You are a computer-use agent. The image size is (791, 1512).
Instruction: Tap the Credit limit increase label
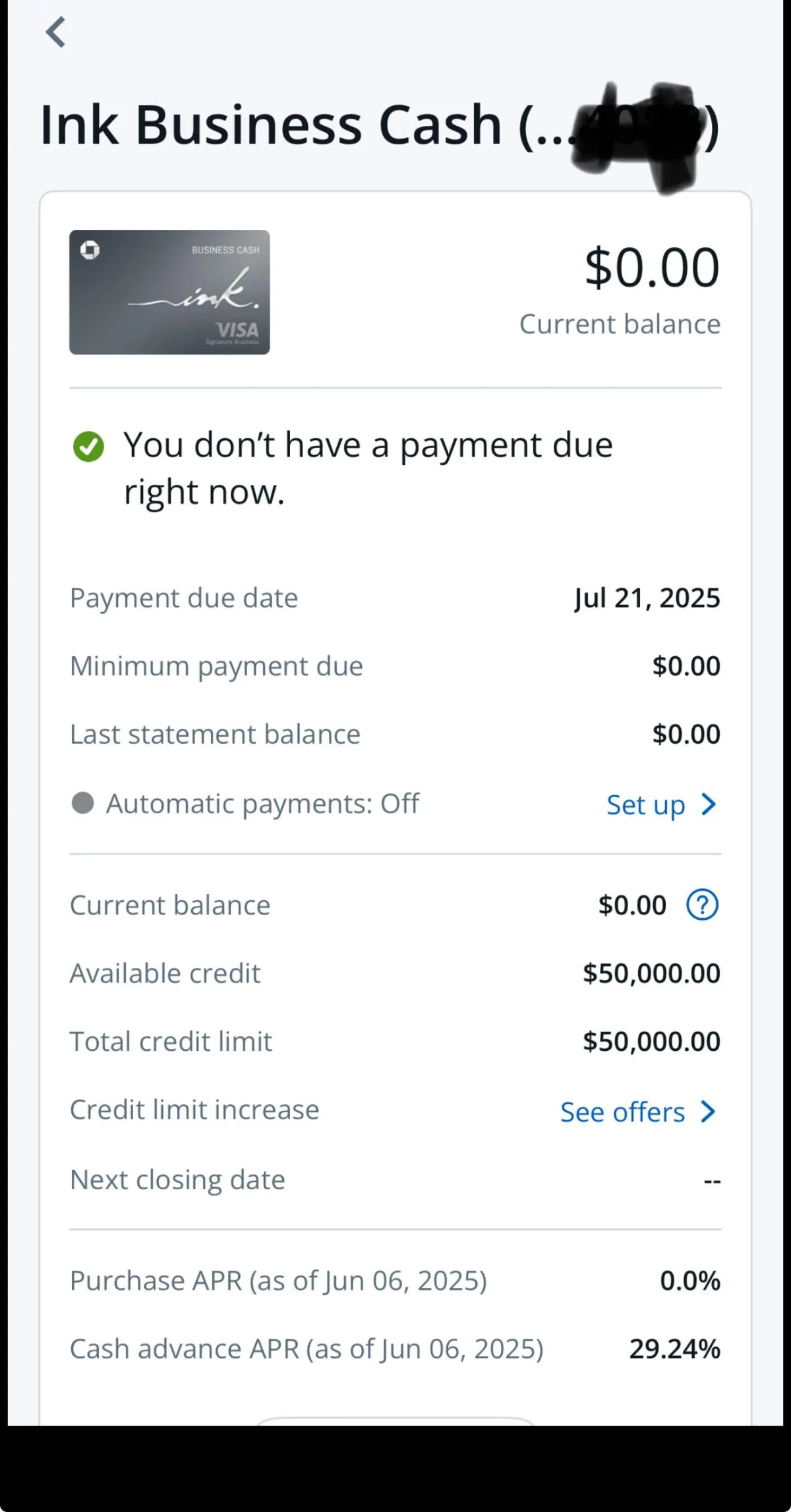(x=194, y=1110)
